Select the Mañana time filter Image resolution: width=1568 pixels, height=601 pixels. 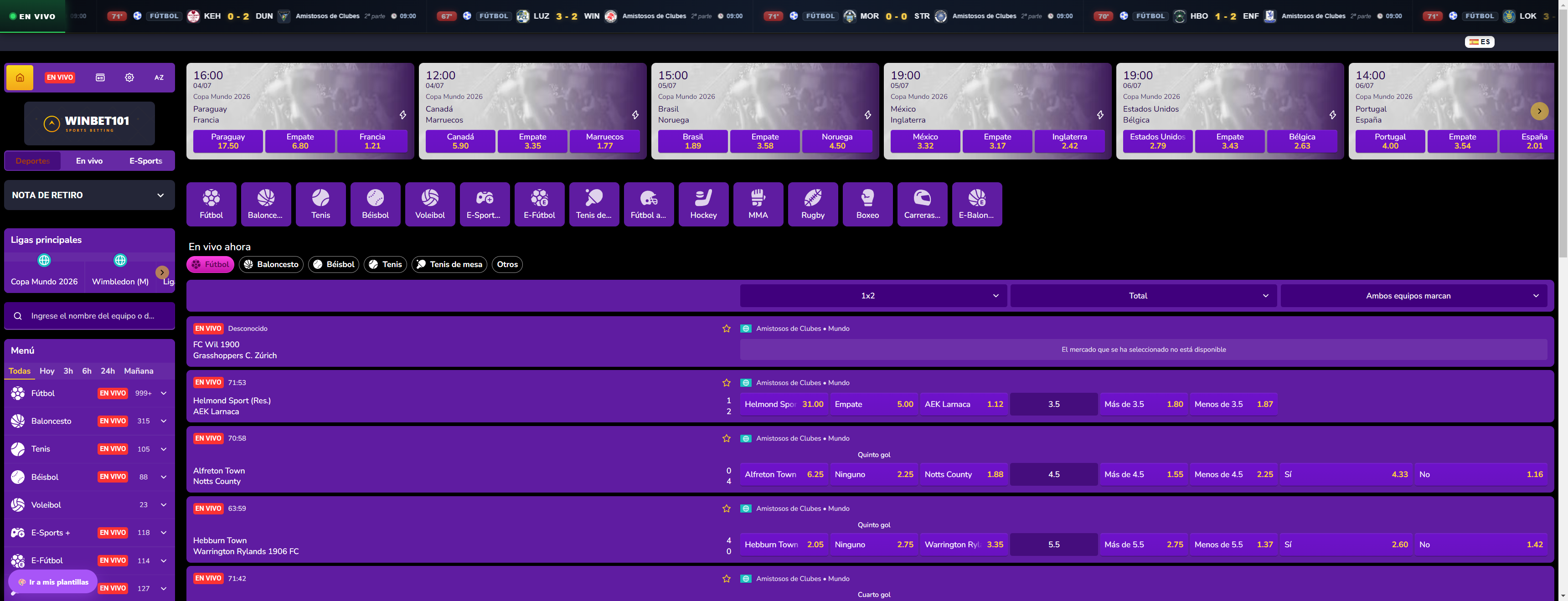139,371
